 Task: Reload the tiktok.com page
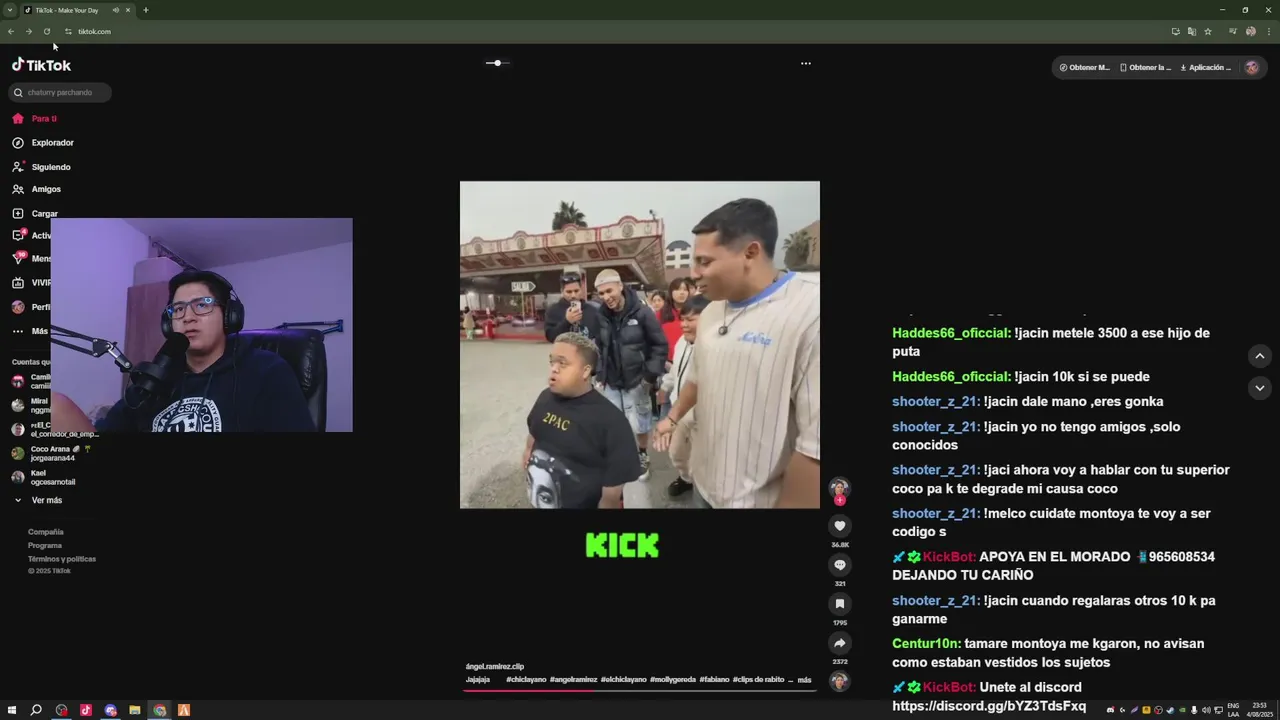[x=47, y=31]
